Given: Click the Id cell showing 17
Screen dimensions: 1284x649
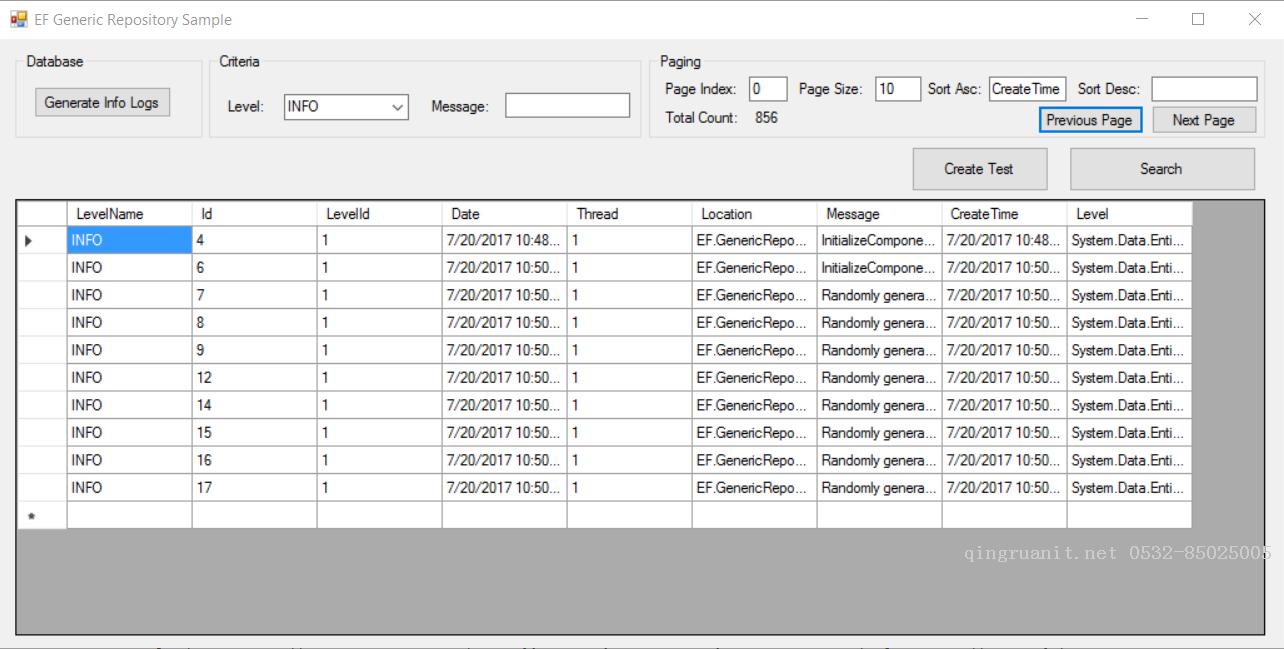Looking at the screenshot, I should pyautogui.click(x=254, y=488).
